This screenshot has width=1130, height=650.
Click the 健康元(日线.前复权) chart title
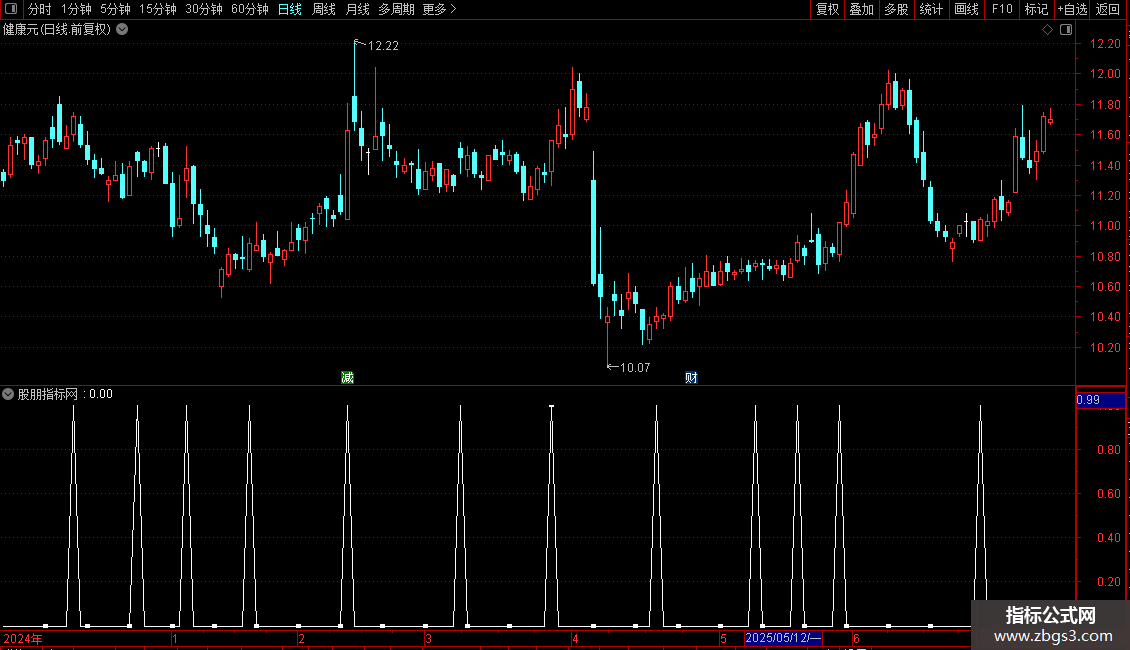[57, 30]
